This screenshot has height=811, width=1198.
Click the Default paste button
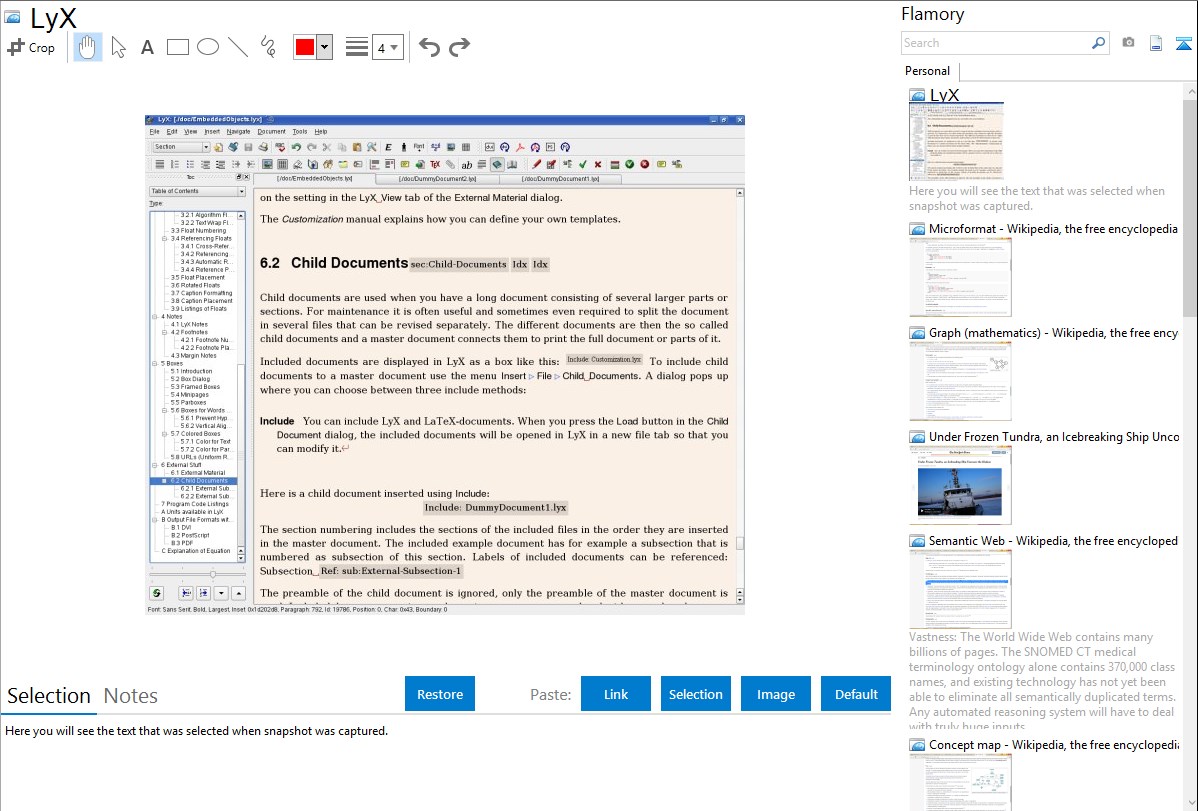tap(856, 694)
